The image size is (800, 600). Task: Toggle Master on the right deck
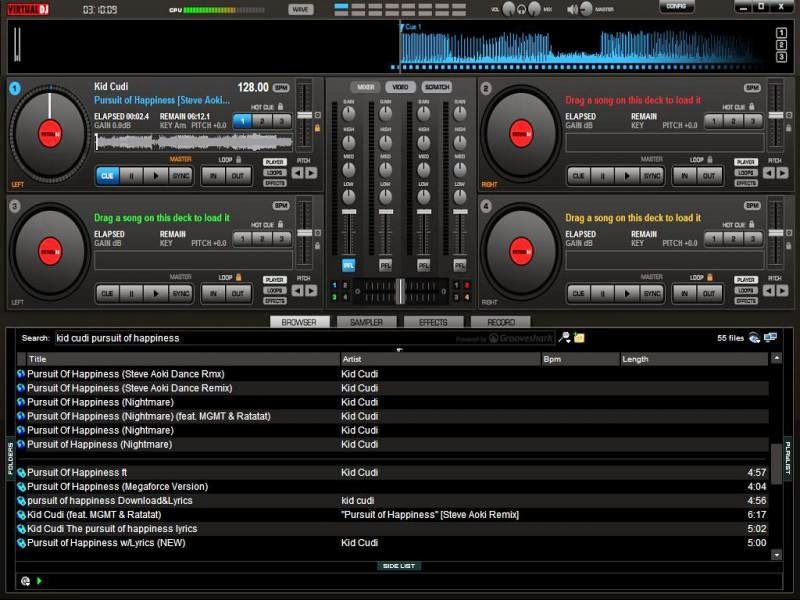(651, 158)
